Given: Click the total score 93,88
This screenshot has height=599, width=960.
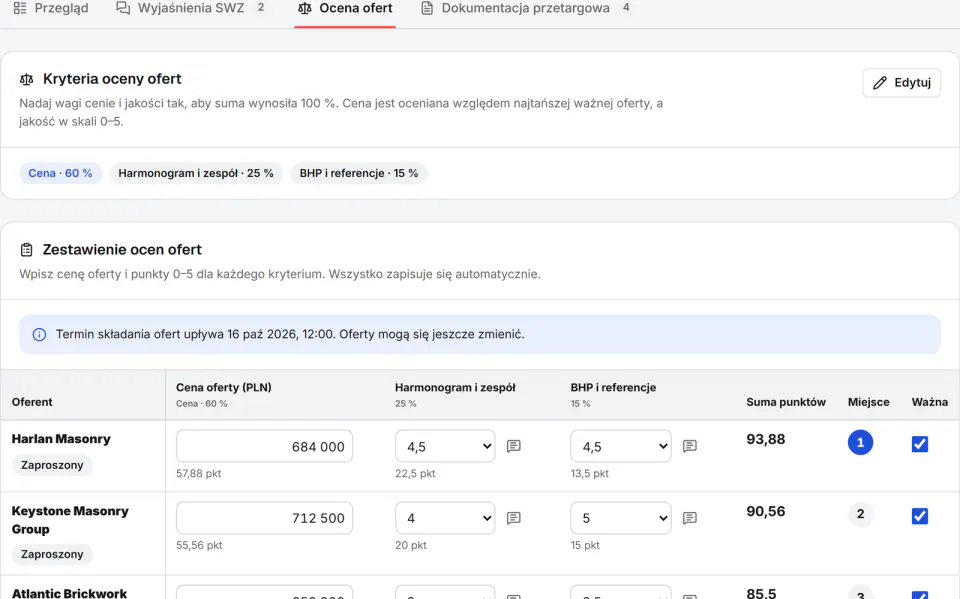Looking at the screenshot, I should 765,439.
